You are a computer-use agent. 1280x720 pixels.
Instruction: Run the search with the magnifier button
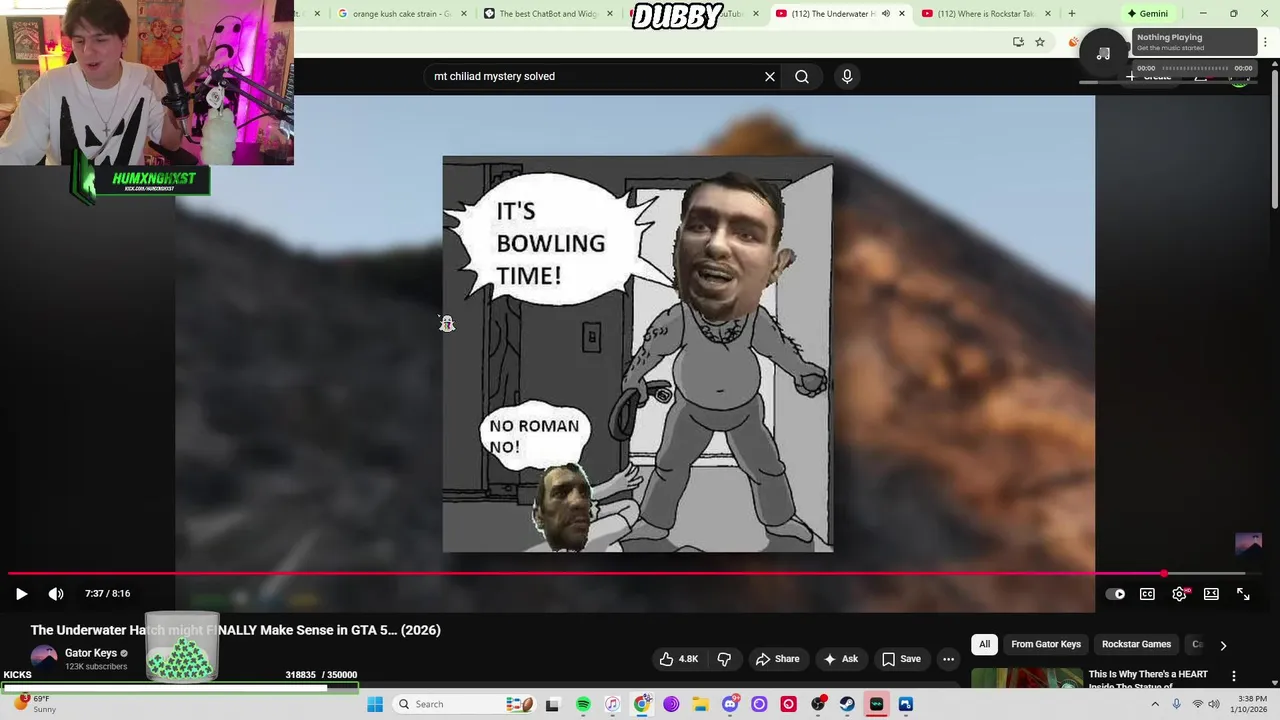(802, 76)
